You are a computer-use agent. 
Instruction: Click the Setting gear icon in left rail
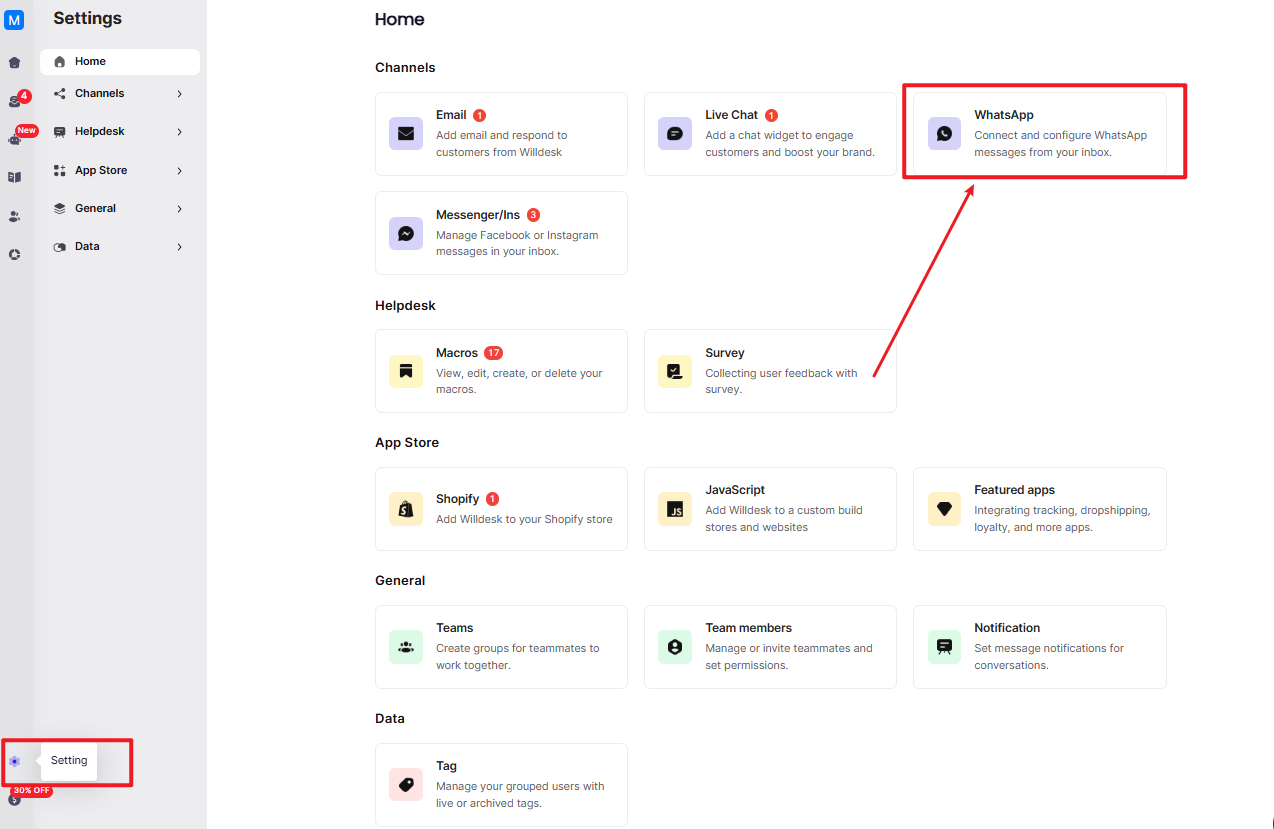(x=14, y=761)
